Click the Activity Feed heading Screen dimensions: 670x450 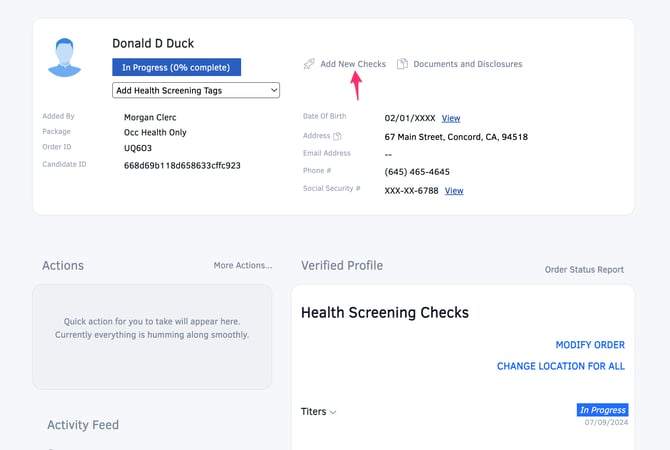[83, 425]
